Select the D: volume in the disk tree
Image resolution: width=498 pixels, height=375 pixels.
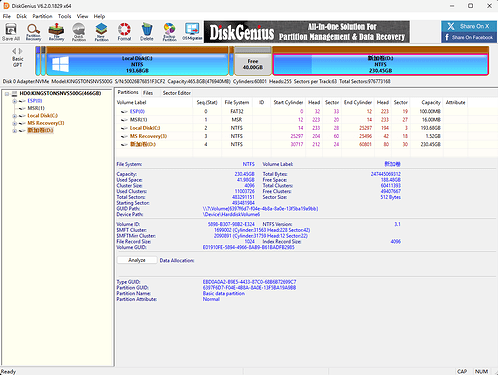pyautogui.click(x=40, y=130)
